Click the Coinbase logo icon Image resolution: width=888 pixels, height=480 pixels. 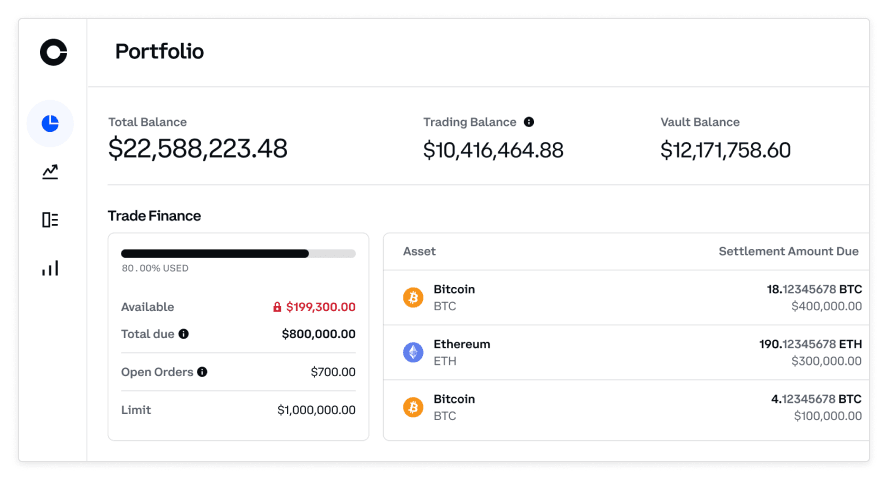53,52
